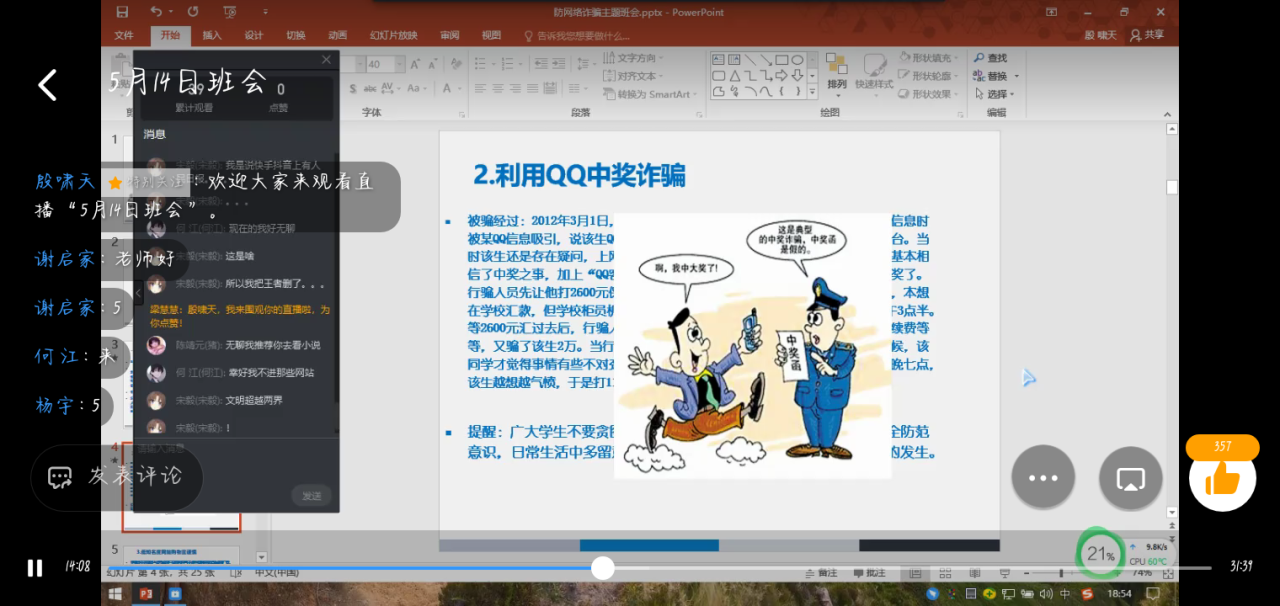Screen dimensions: 1280x606
Task: Click 转换为 SmartArt button
Action: click(x=650, y=94)
